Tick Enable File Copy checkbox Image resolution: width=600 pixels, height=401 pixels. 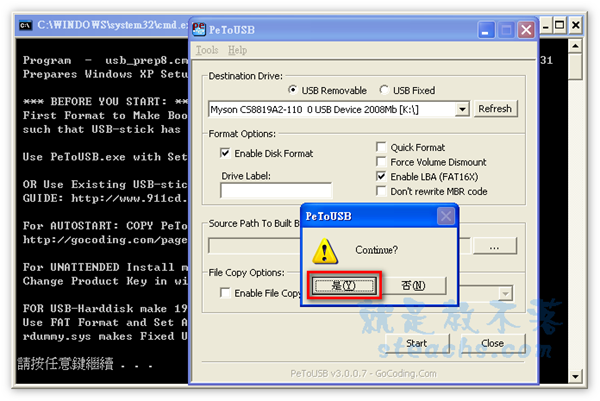pyautogui.click(x=225, y=293)
